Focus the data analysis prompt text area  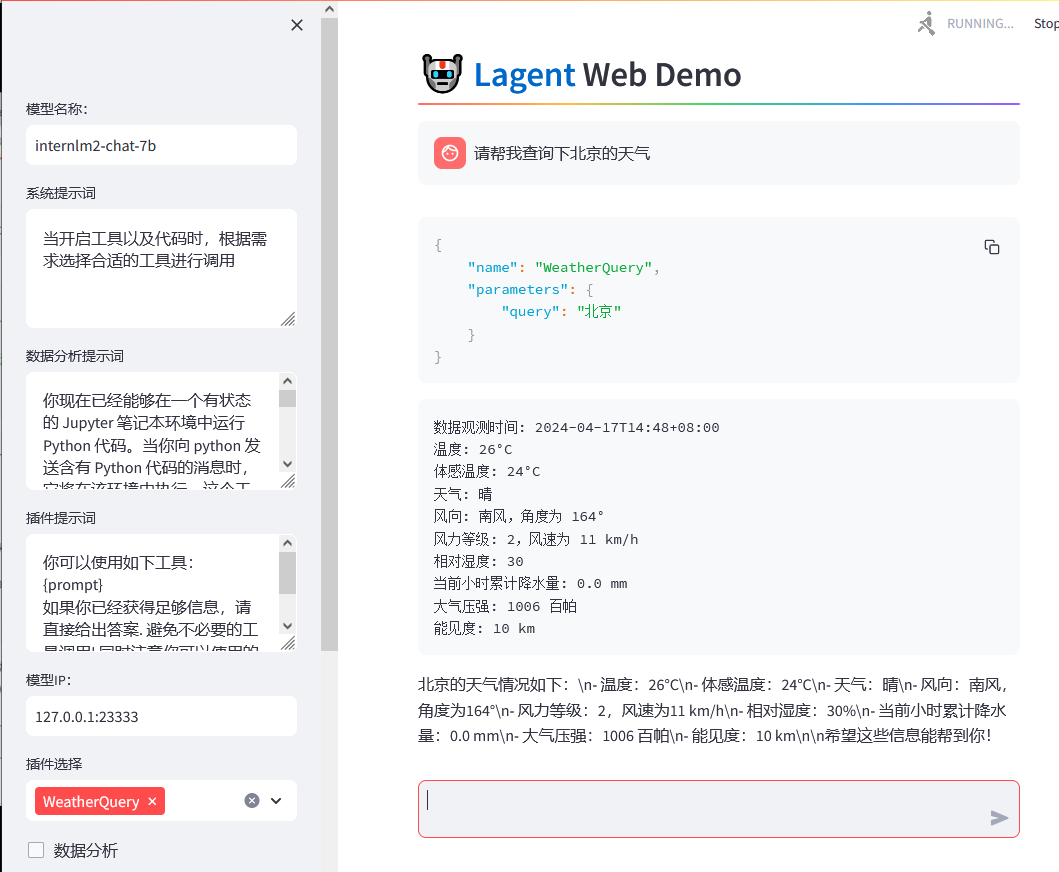[153, 431]
